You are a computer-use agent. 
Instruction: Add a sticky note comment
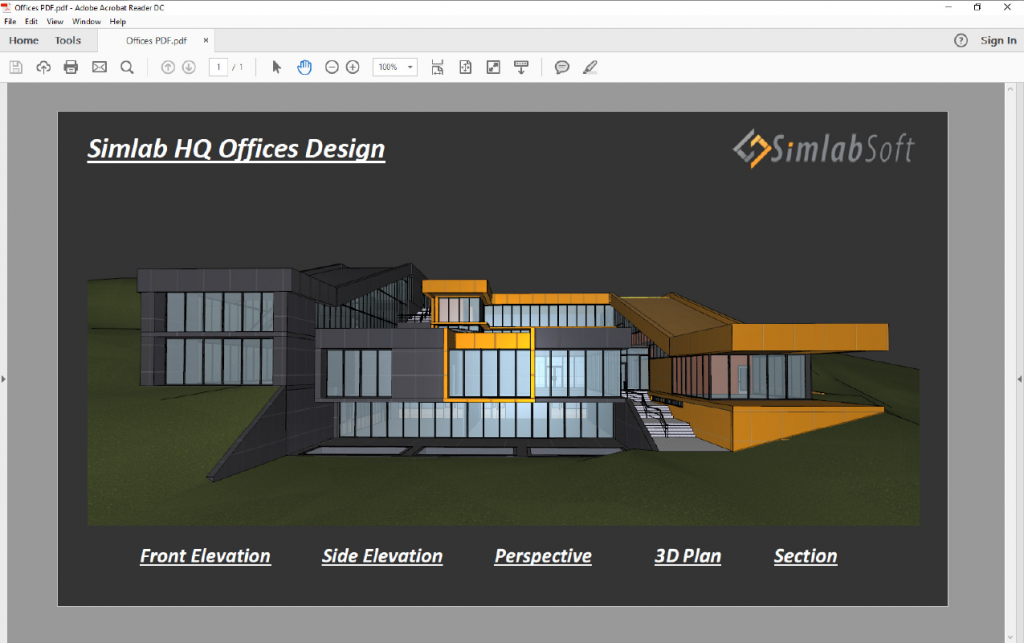[562, 67]
